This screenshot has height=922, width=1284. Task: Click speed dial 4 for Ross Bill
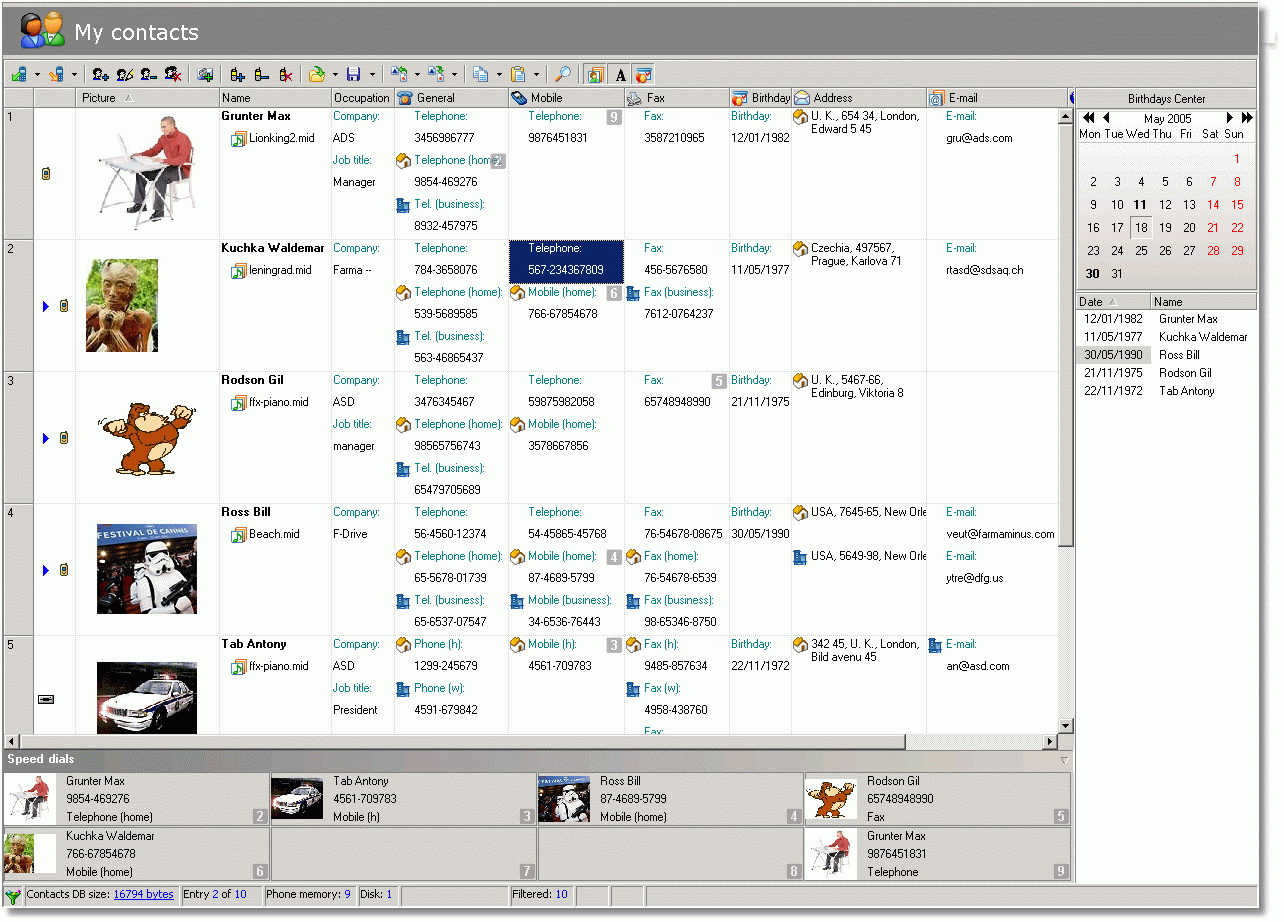point(671,799)
